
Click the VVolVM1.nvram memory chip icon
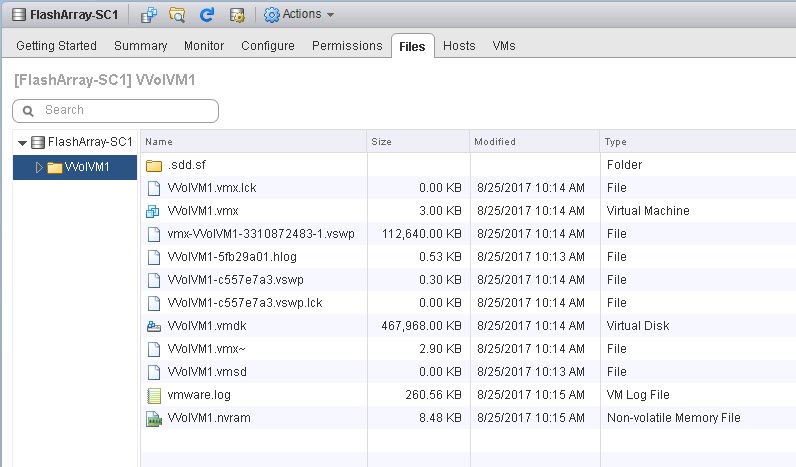[x=154, y=419]
